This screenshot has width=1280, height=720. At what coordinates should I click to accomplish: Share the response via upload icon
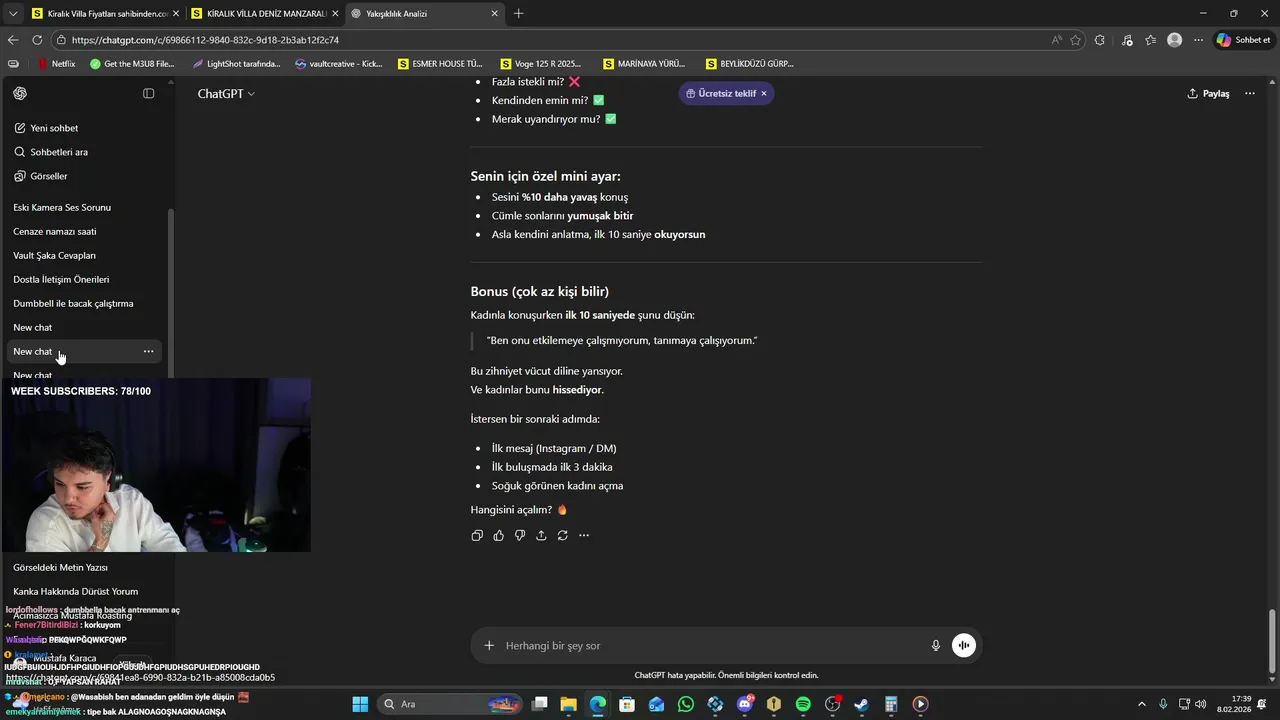click(x=541, y=535)
